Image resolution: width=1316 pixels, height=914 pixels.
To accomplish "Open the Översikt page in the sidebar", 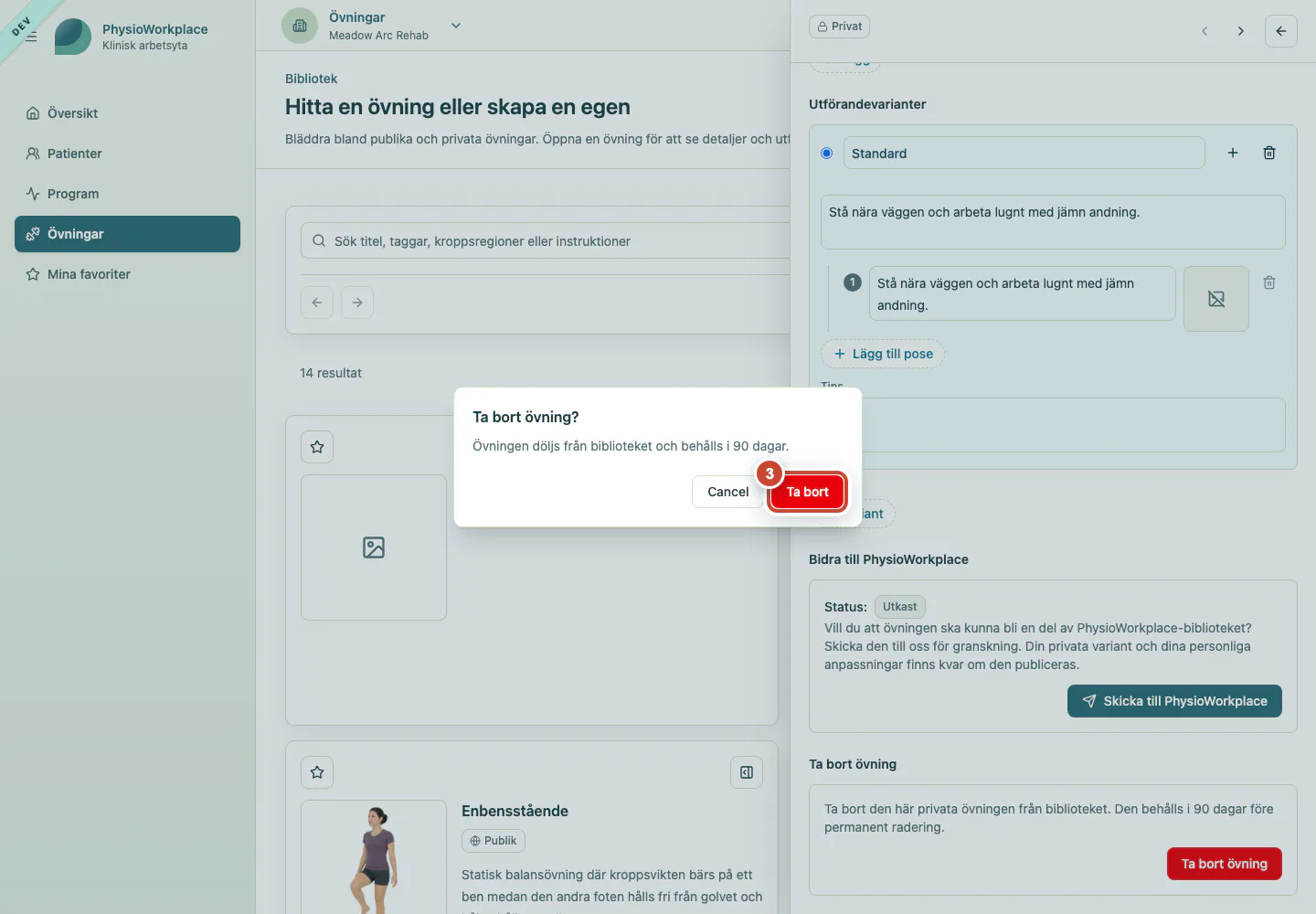I will pyautogui.click(x=127, y=113).
